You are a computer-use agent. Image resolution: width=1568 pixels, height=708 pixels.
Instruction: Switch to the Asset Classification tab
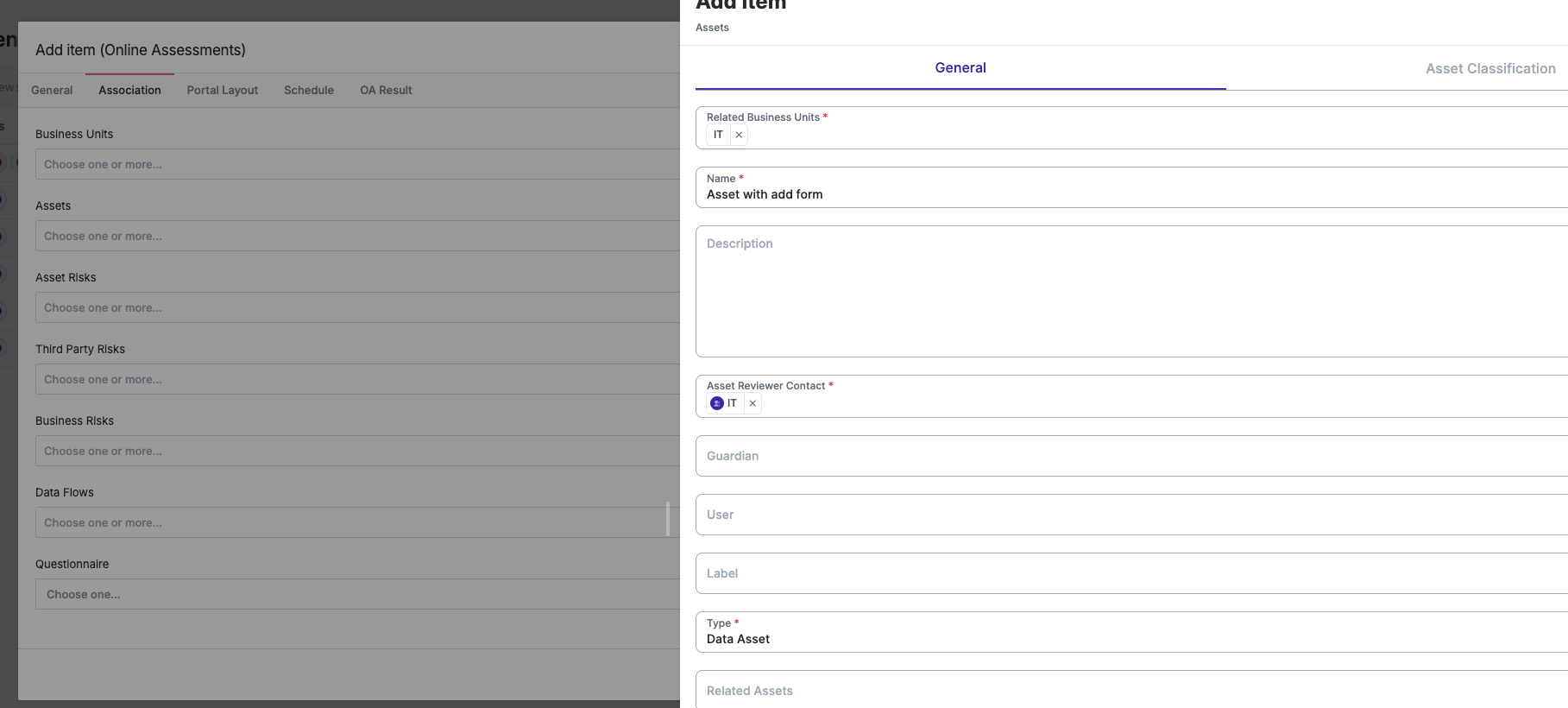(1489, 68)
